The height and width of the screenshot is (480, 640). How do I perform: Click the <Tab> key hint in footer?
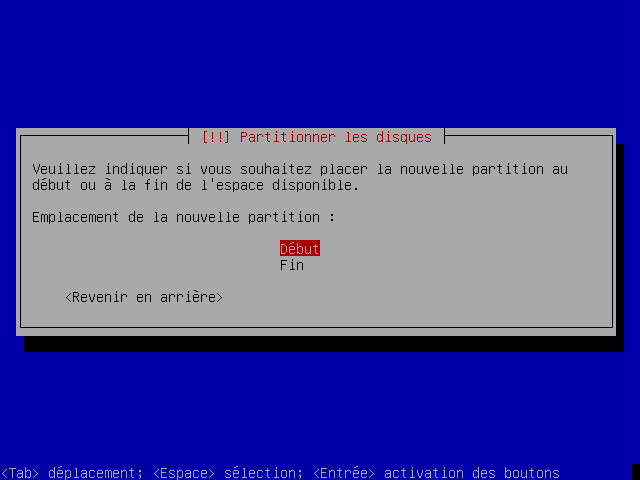[x=20, y=473]
